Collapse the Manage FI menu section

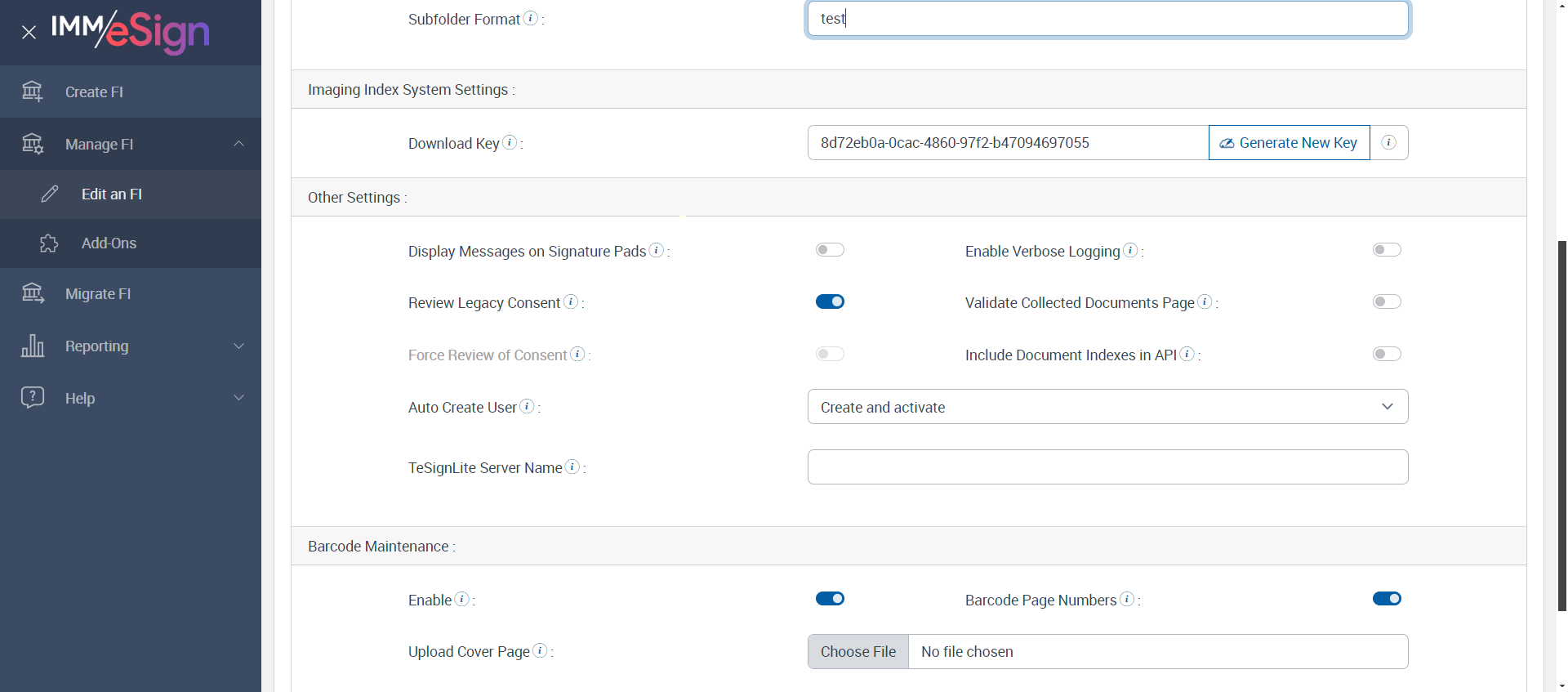coord(131,145)
